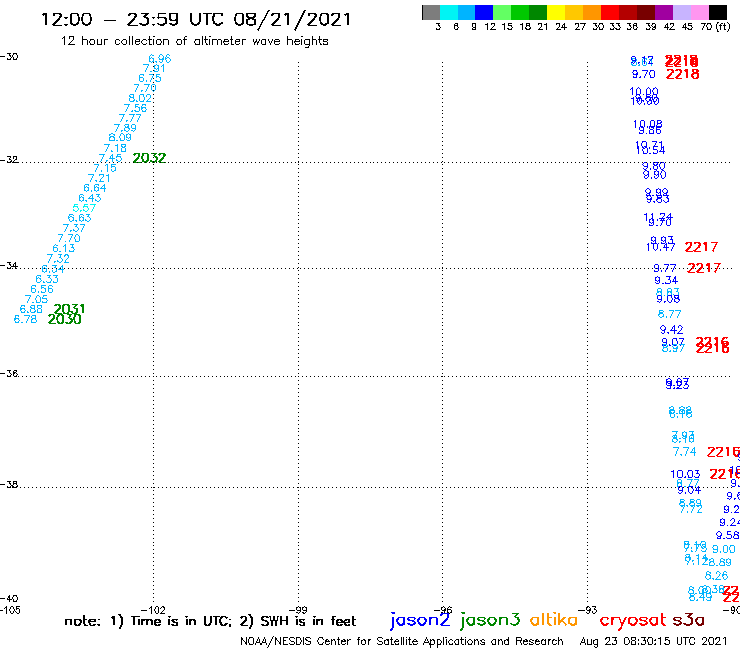740x650 pixels.
Task: Click the longitude axis label -102
Action: click(154, 610)
